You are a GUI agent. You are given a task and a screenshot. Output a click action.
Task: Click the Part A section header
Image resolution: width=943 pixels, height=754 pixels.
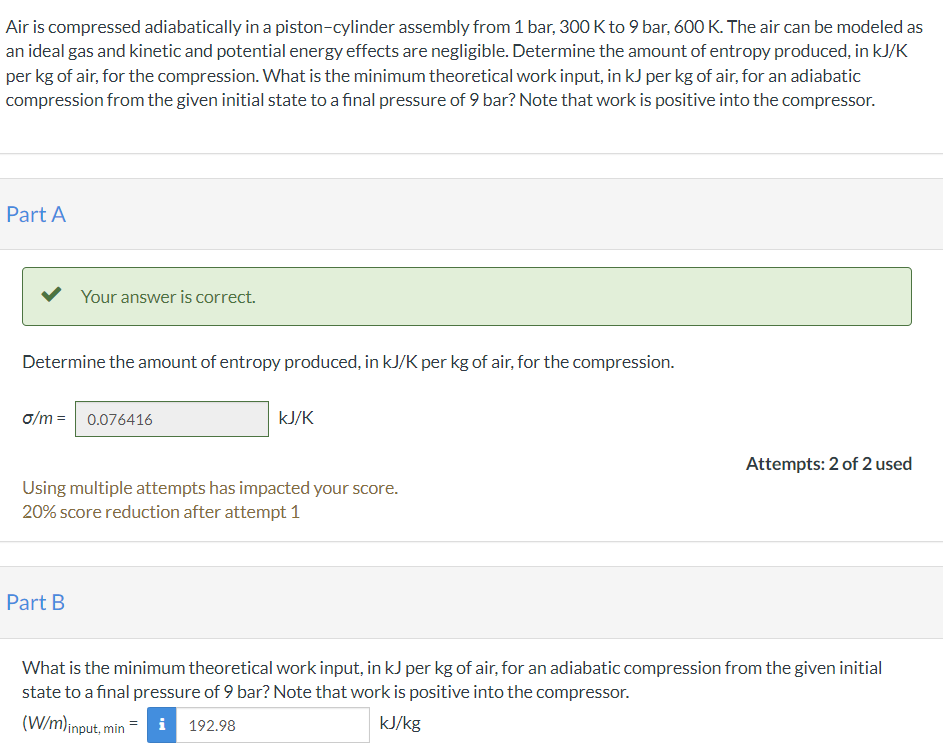tap(36, 214)
